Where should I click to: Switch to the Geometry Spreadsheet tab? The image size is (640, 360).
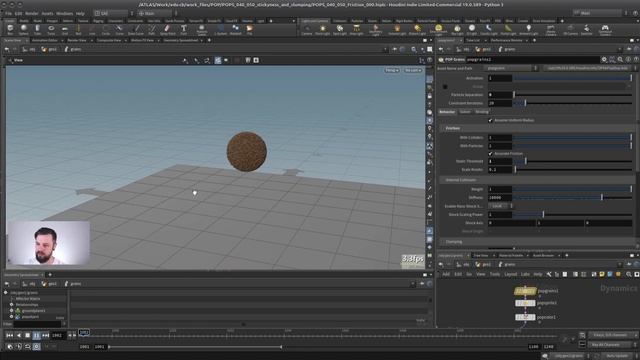[180, 40]
